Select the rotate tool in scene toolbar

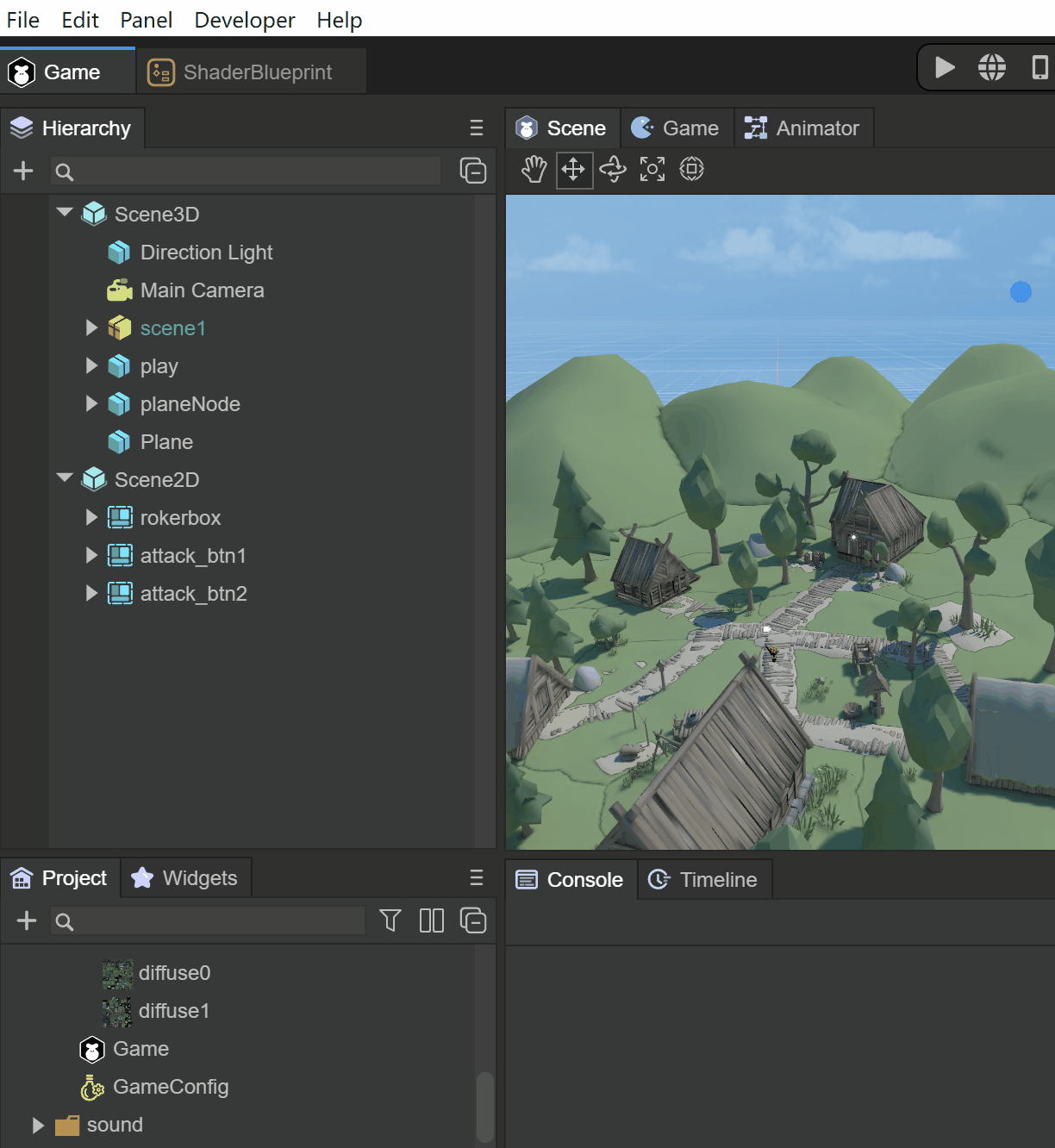[613, 169]
